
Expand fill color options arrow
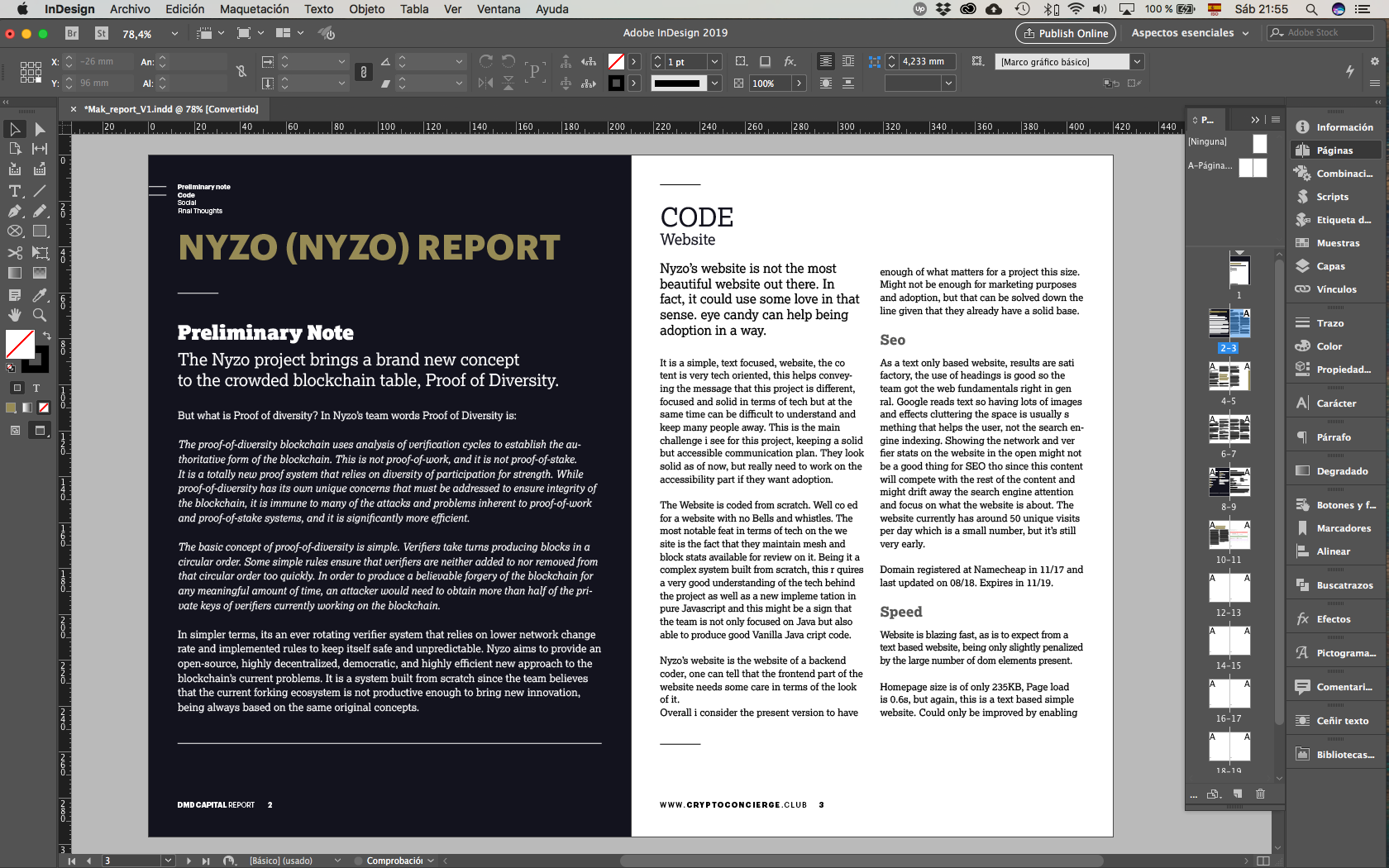633,61
